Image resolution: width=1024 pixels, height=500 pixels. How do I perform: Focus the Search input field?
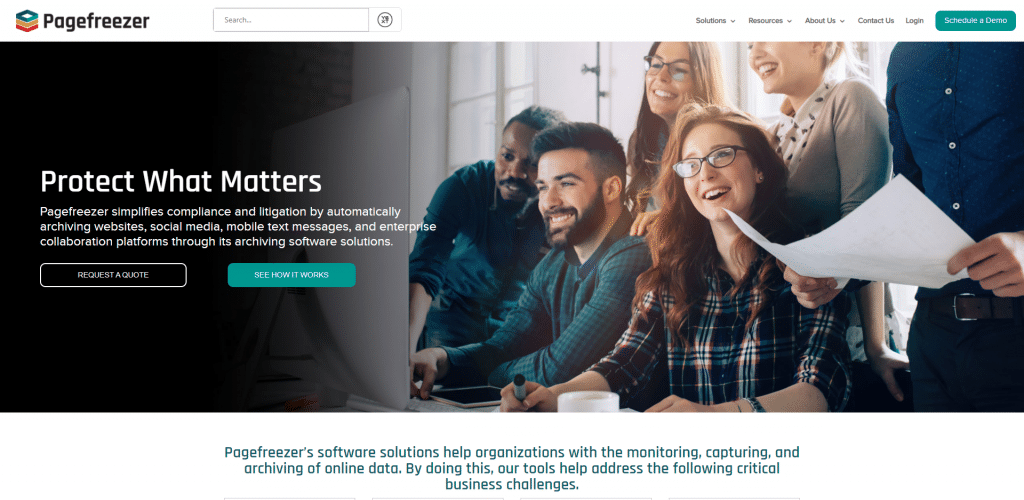291,20
